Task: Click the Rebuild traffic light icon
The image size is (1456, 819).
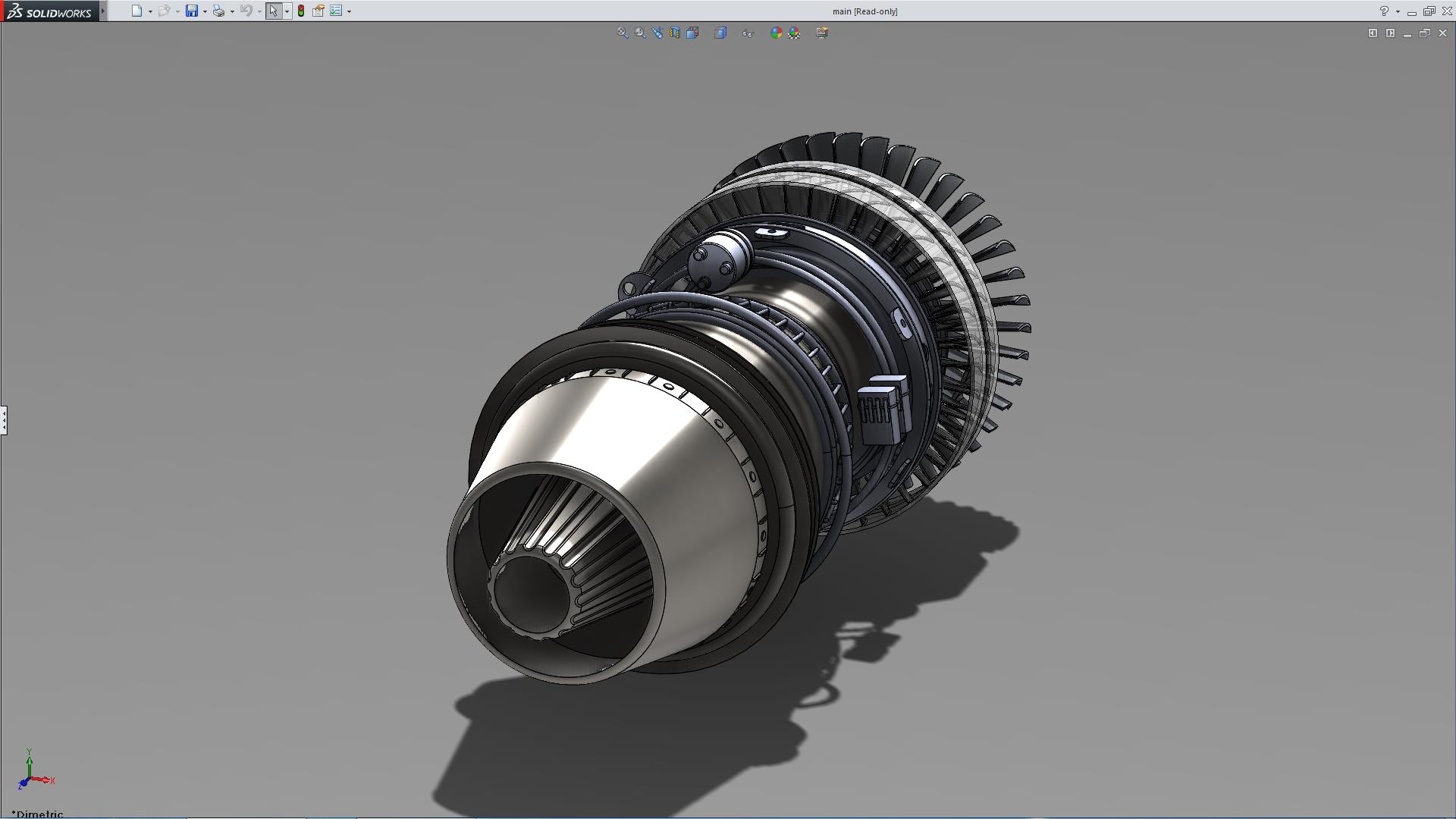Action: [301, 11]
